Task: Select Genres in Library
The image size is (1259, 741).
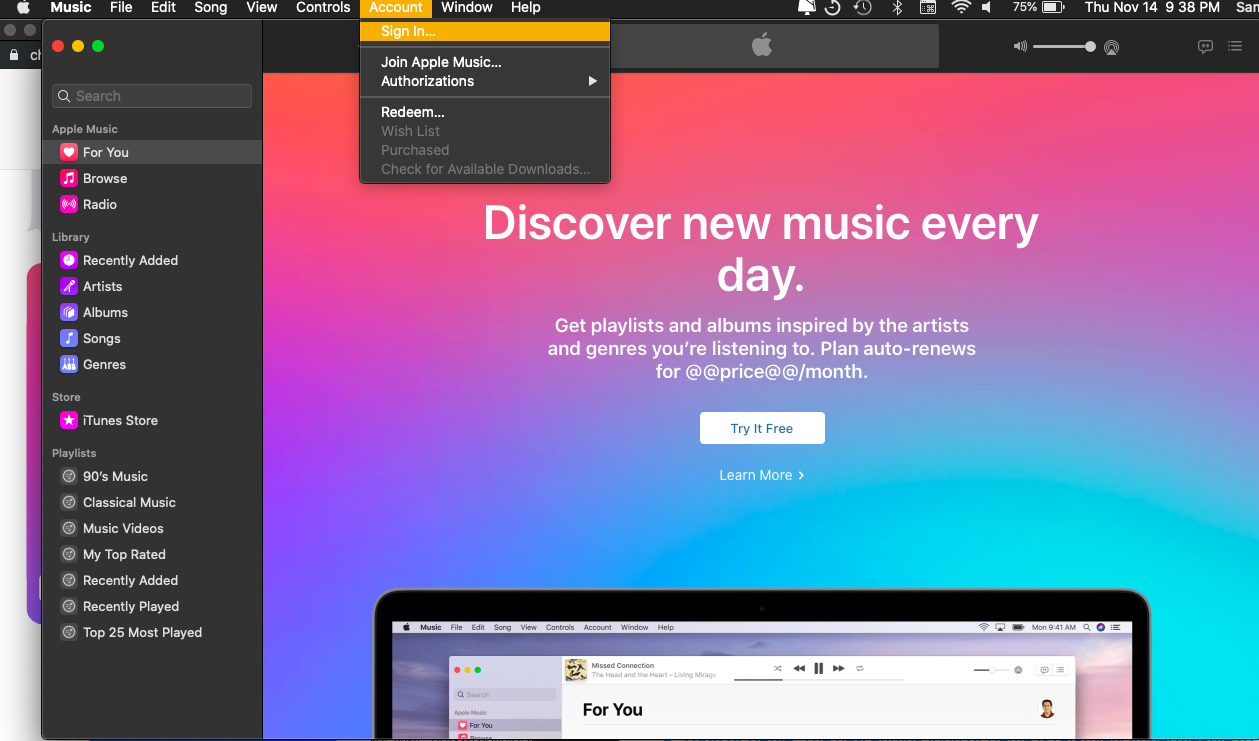Action: pos(152,364)
